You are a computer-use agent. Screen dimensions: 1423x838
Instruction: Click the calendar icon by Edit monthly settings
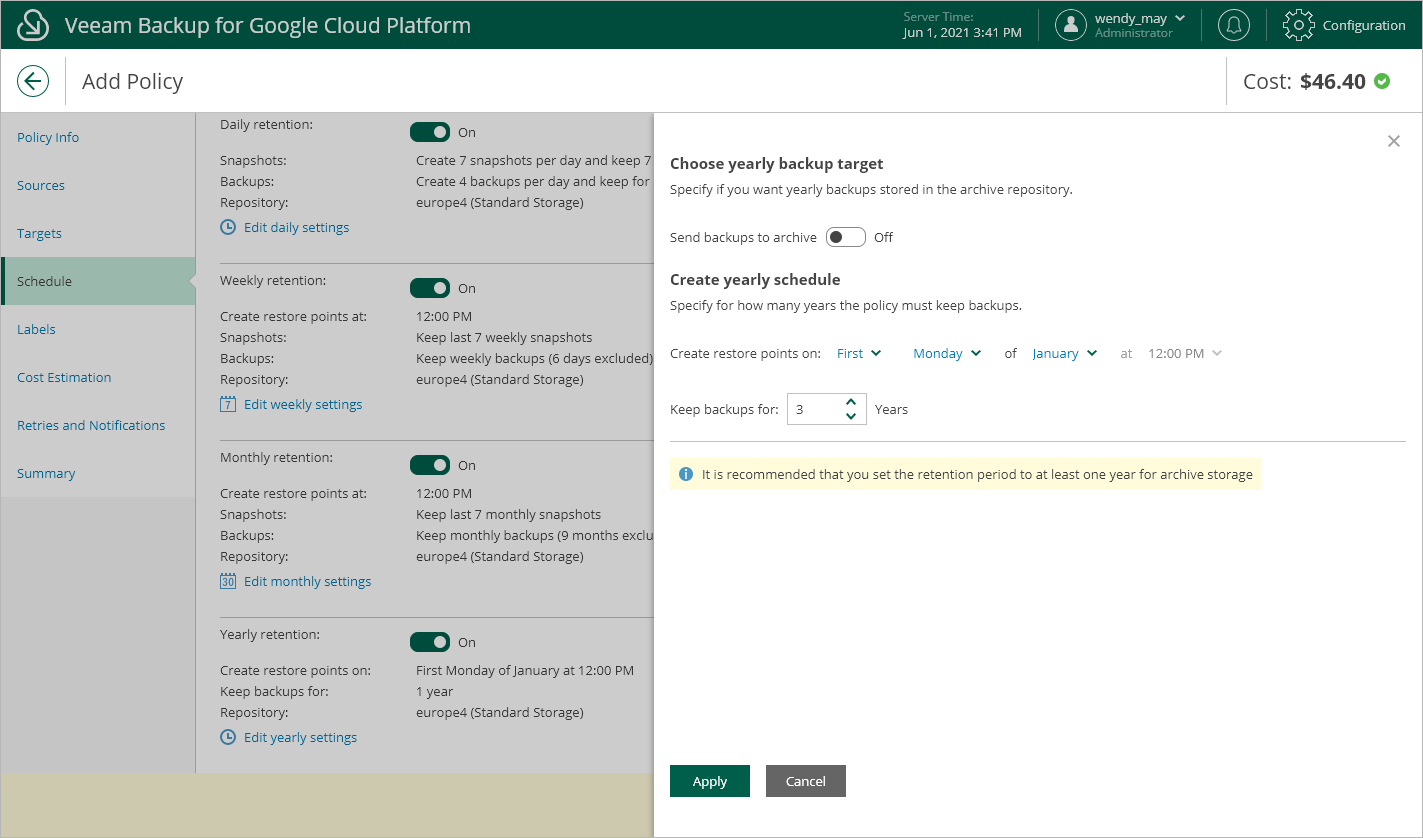coord(228,581)
